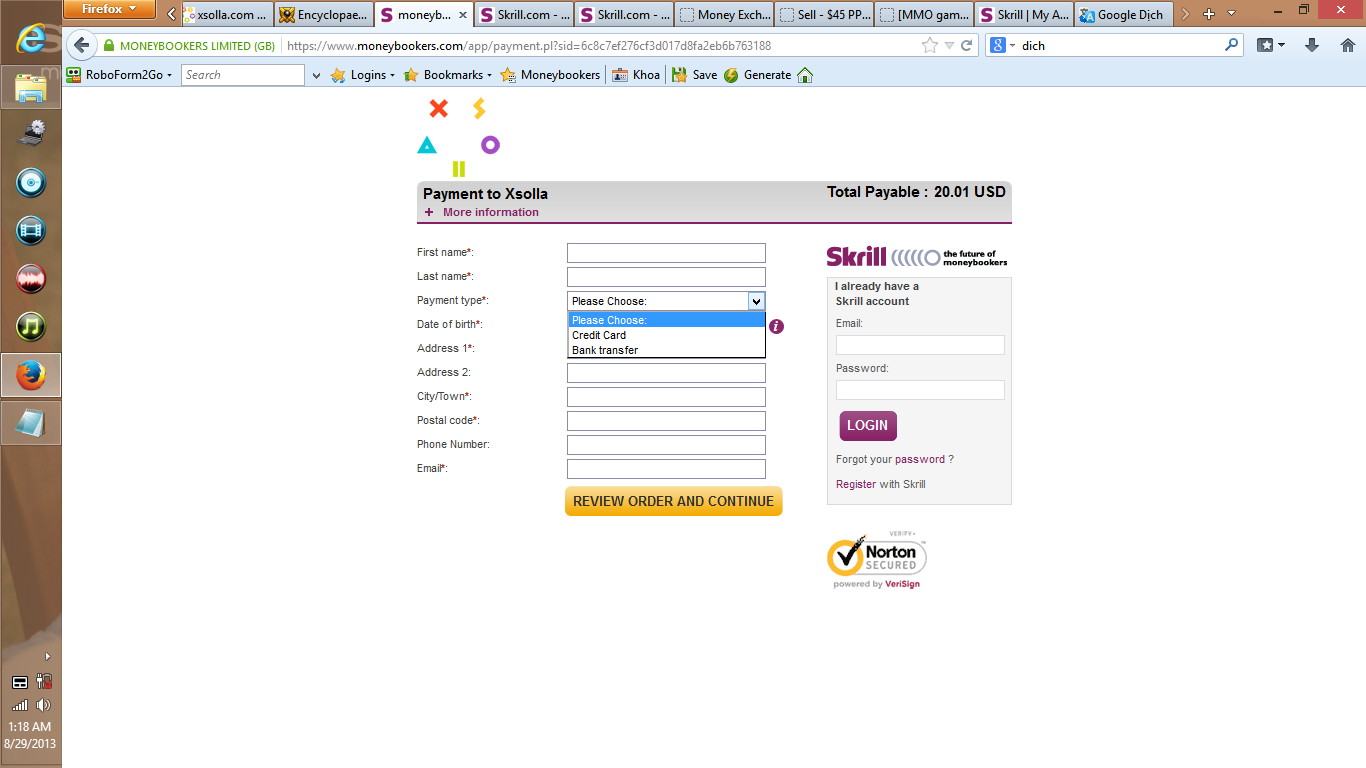This screenshot has height=768, width=1366.
Task: Select Bank transfer from the payment type list
Action: (x=667, y=350)
